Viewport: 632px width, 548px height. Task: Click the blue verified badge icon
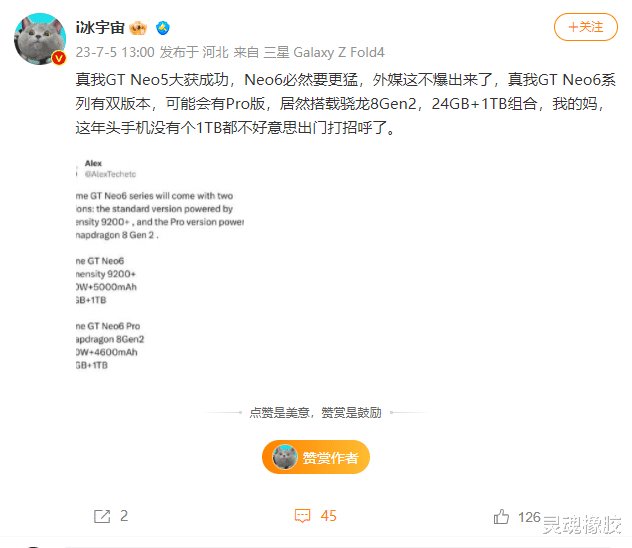click(x=163, y=28)
